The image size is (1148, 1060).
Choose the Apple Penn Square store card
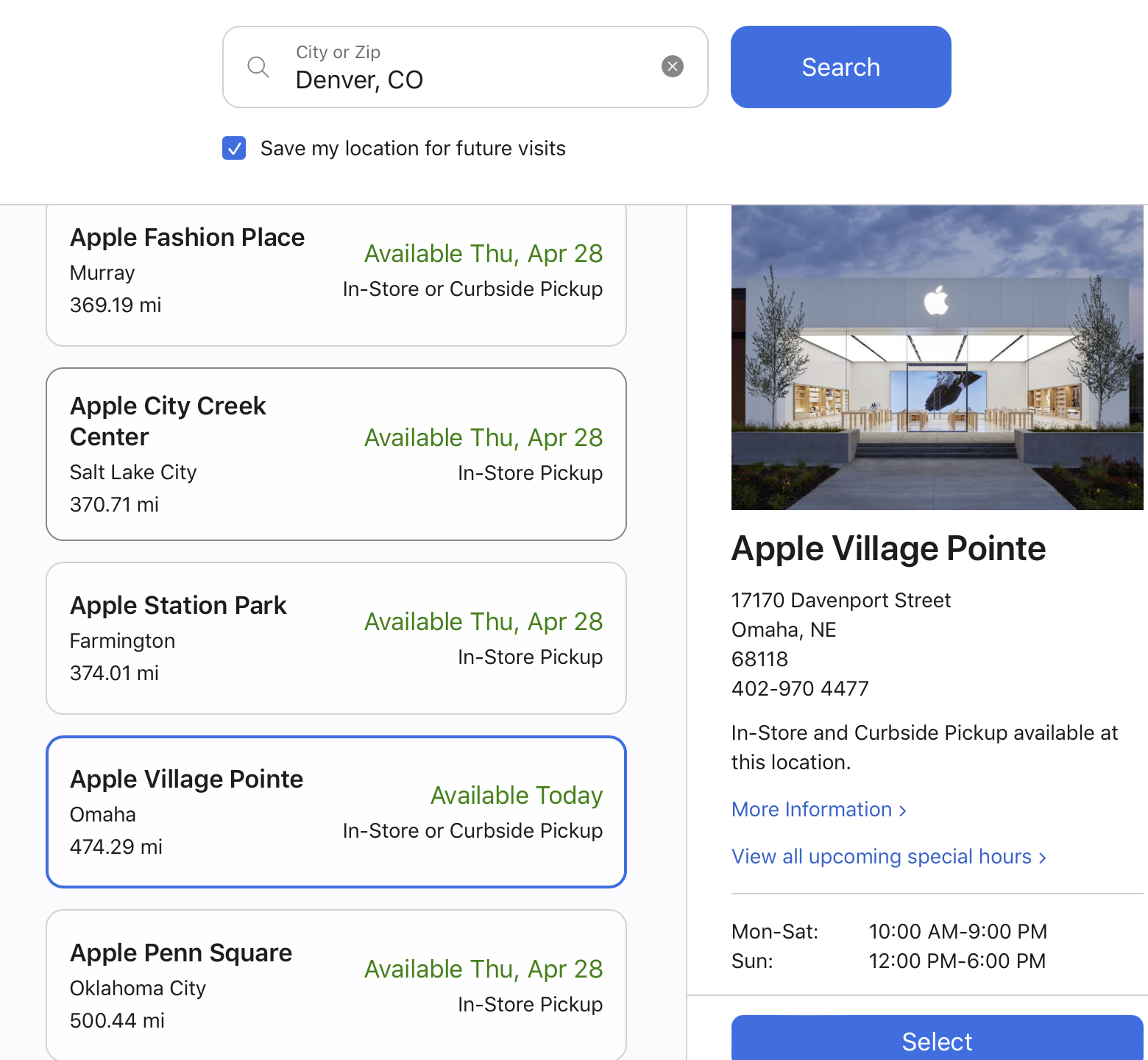pos(336,985)
